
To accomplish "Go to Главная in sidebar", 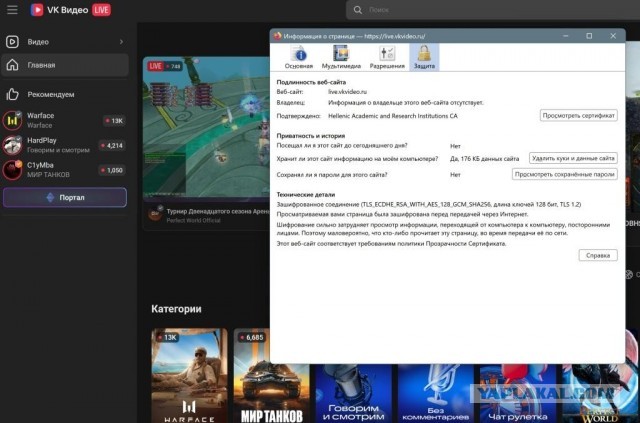I will [64, 65].
